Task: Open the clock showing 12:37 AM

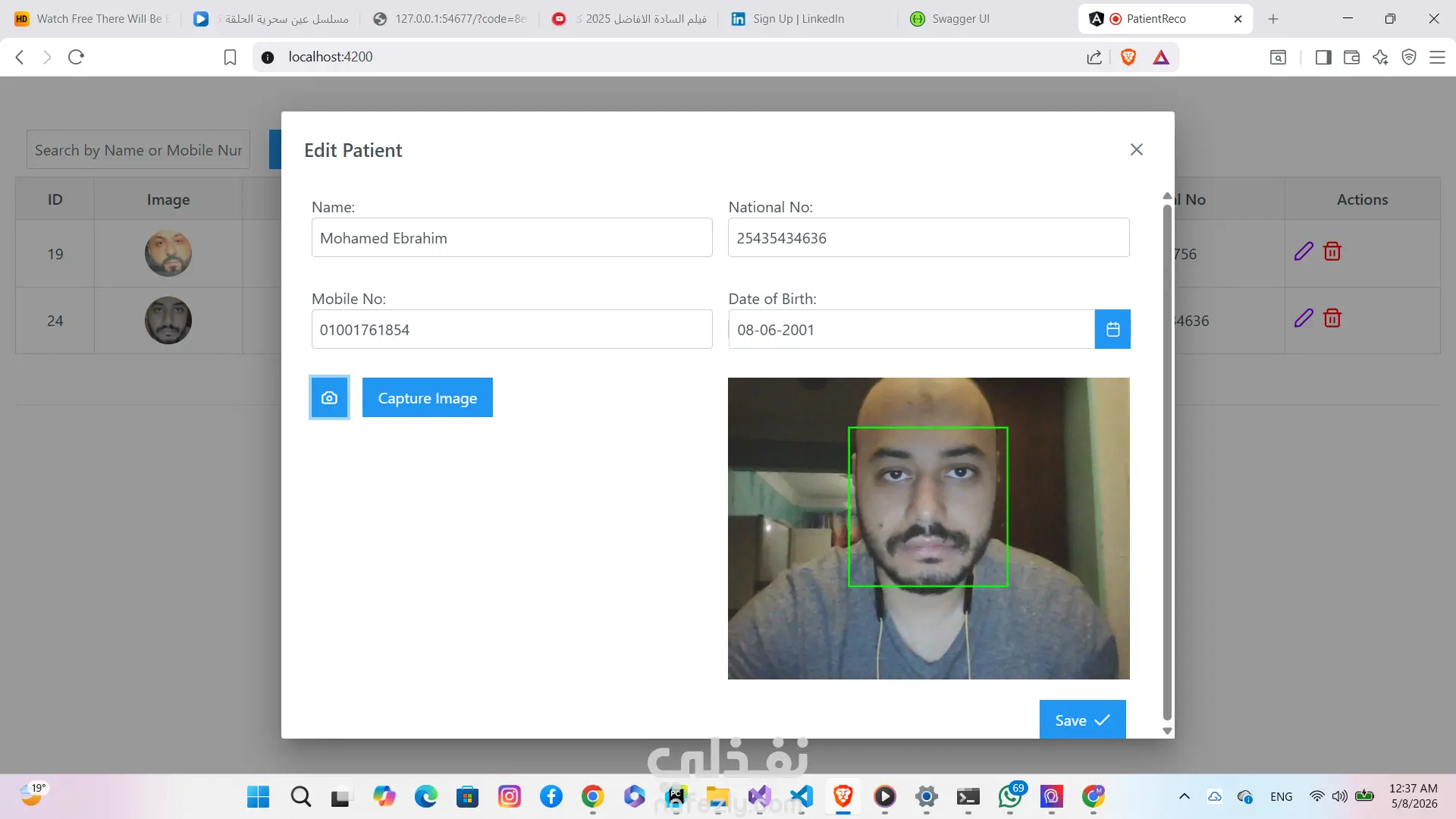Action: 1414,796
